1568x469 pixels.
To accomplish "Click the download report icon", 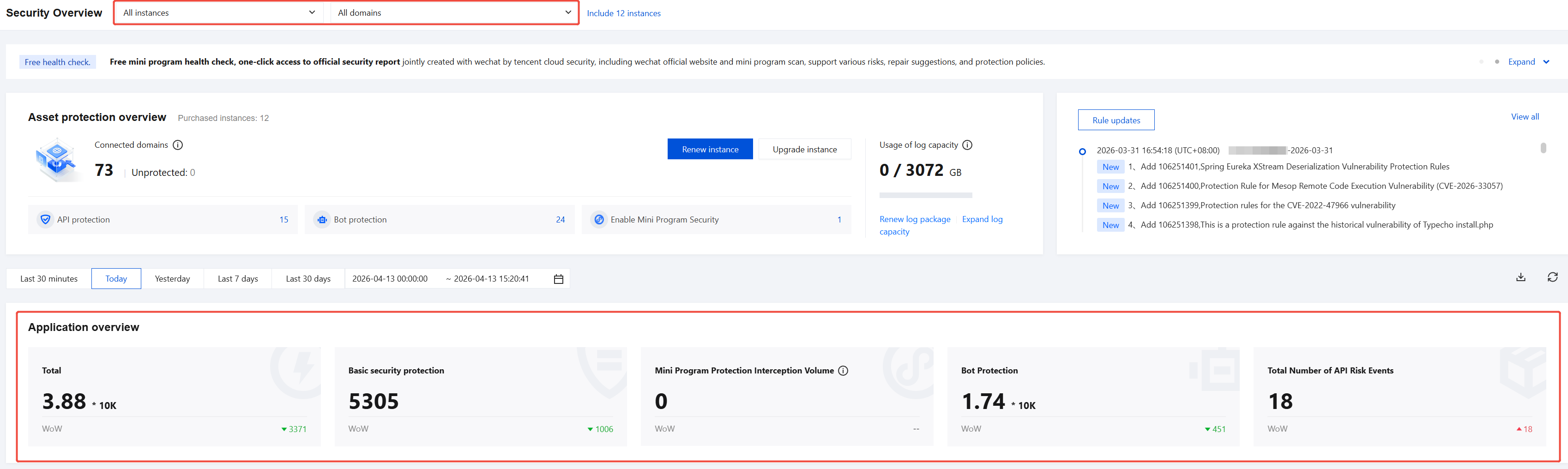I will 1520,277.
